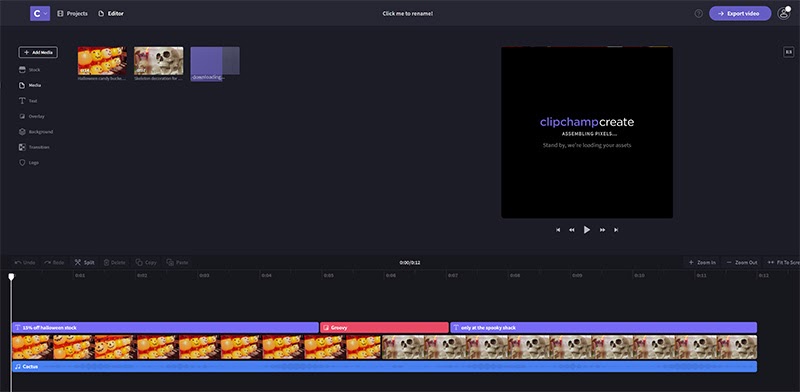The height and width of the screenshot is (392, 800).
Task: Open the Background options
Action: 36,132
